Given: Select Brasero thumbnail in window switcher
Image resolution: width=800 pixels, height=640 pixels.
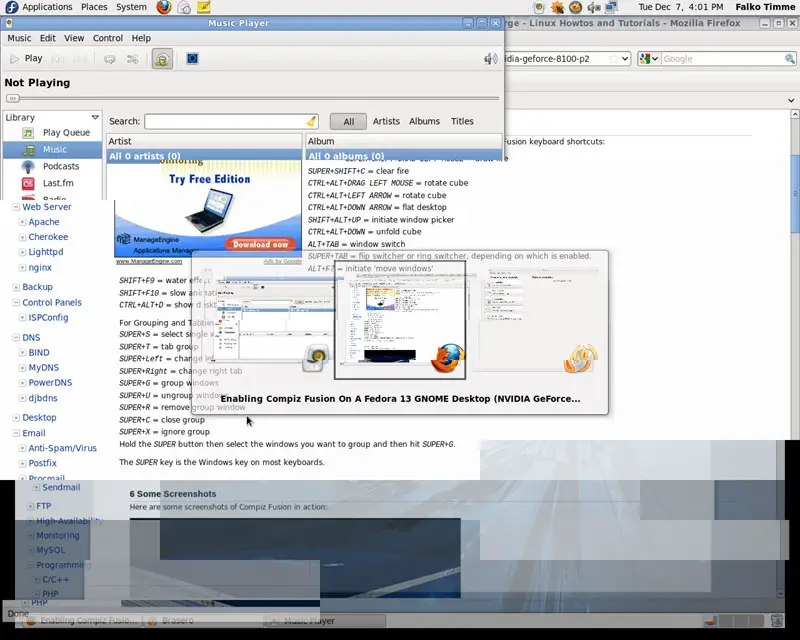Looking at the screenshot, I should [535, 321].
